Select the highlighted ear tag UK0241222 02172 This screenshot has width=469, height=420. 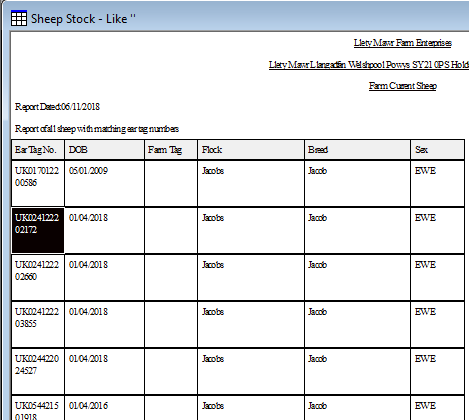(x=38, y=230)
